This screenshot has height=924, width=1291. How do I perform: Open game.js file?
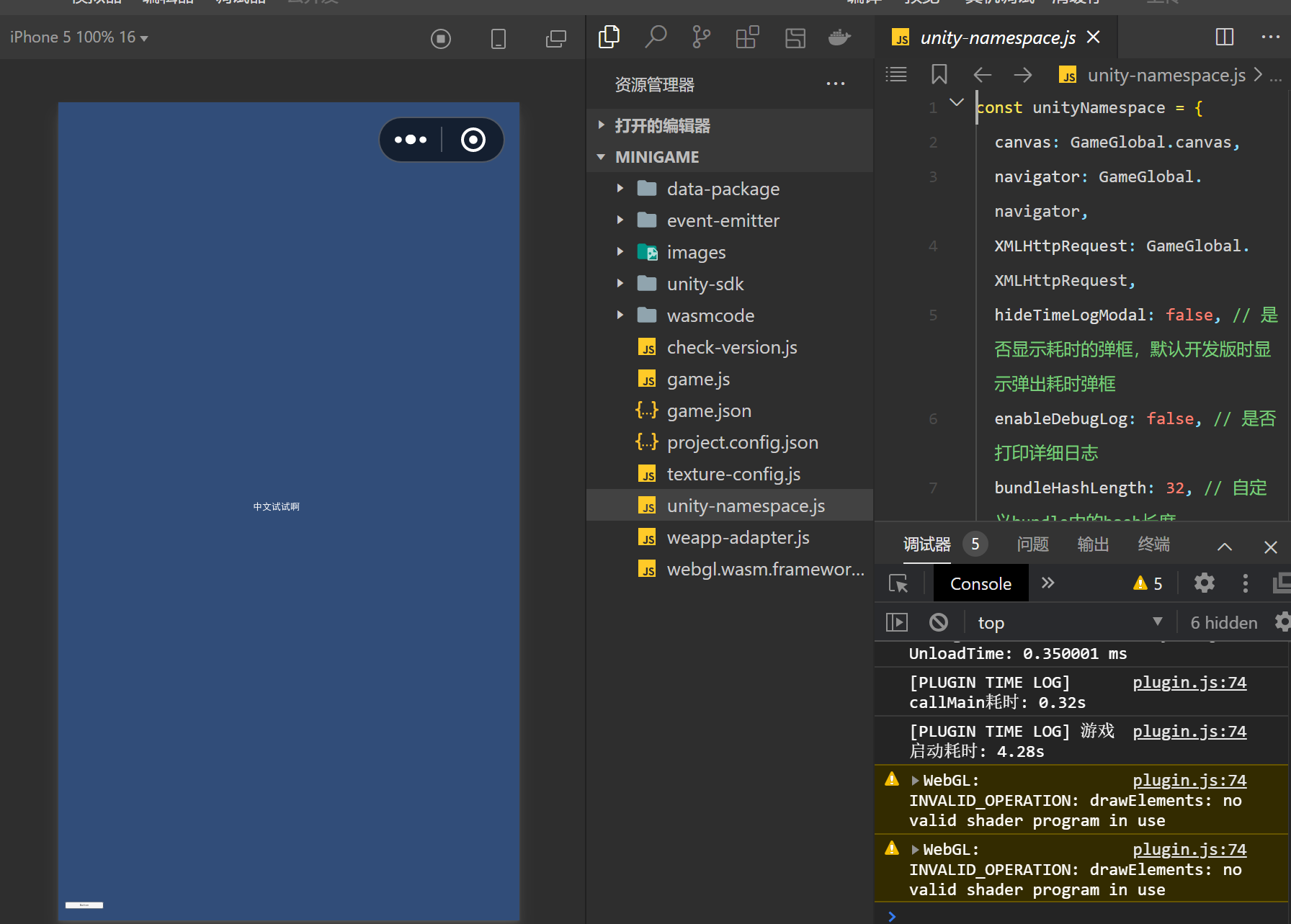pyautogui.click(x=730, y=379)
